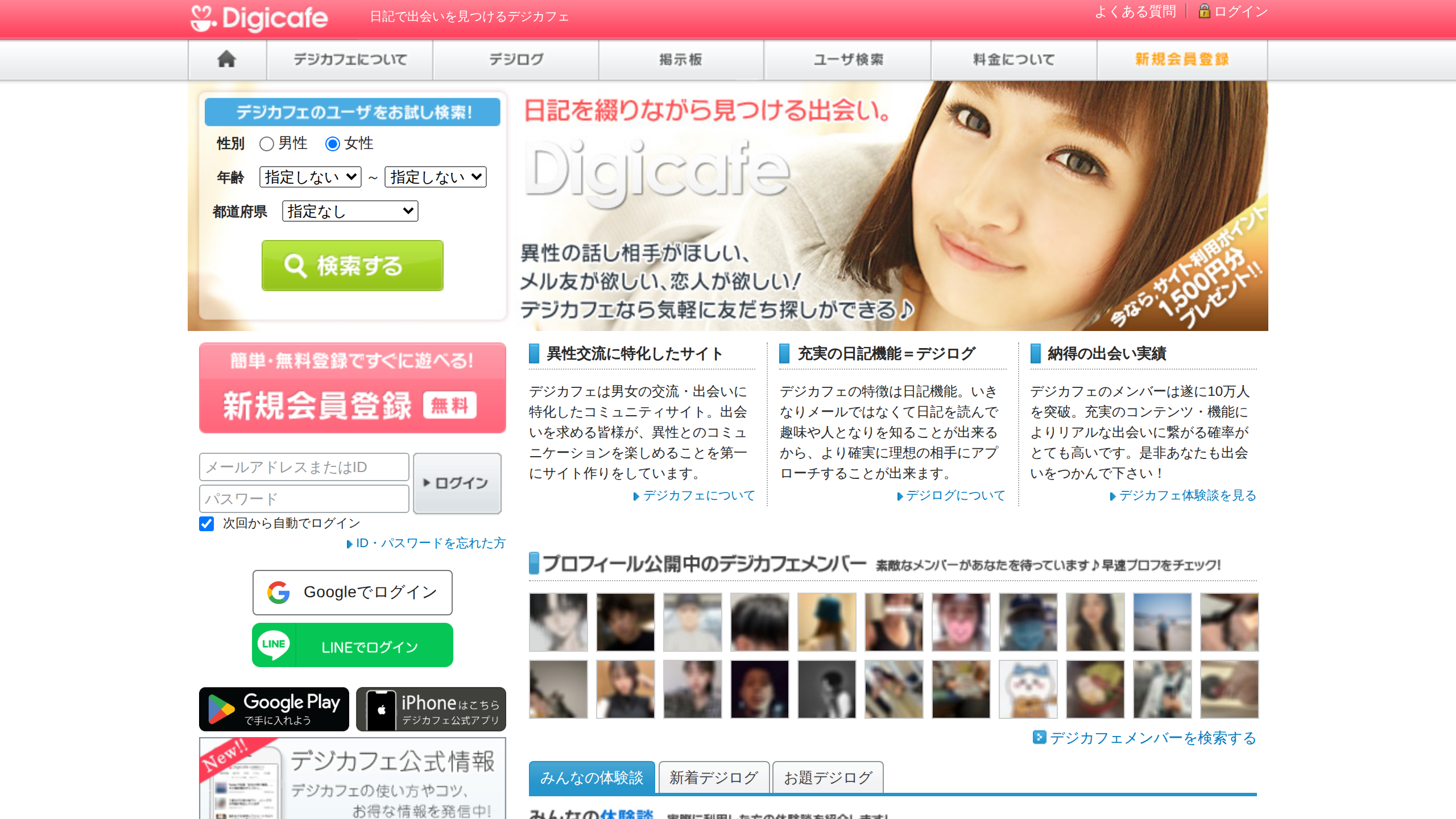This screenshot has width=1456, height=819.
Task: Click 納得の出会い実績 heading
Action: pos(1107,354)
